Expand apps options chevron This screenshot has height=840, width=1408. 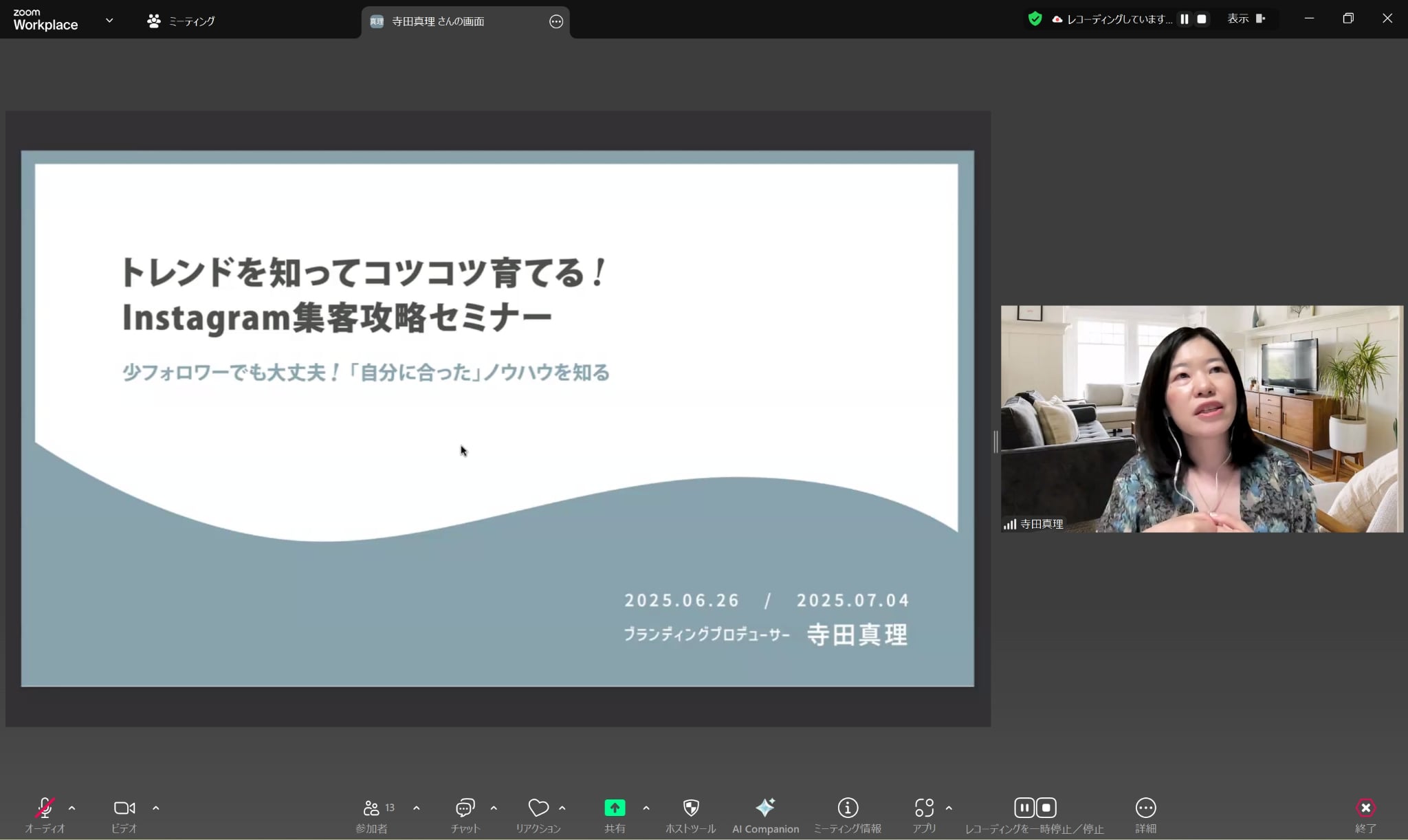949,808
